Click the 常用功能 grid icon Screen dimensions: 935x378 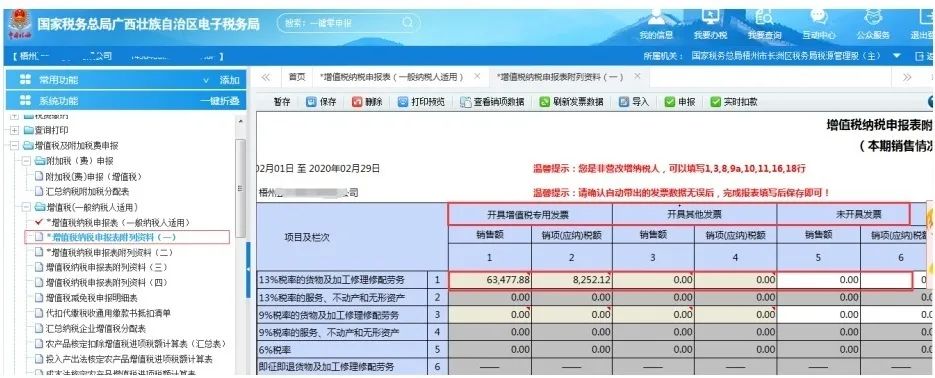tap(25, 80)
